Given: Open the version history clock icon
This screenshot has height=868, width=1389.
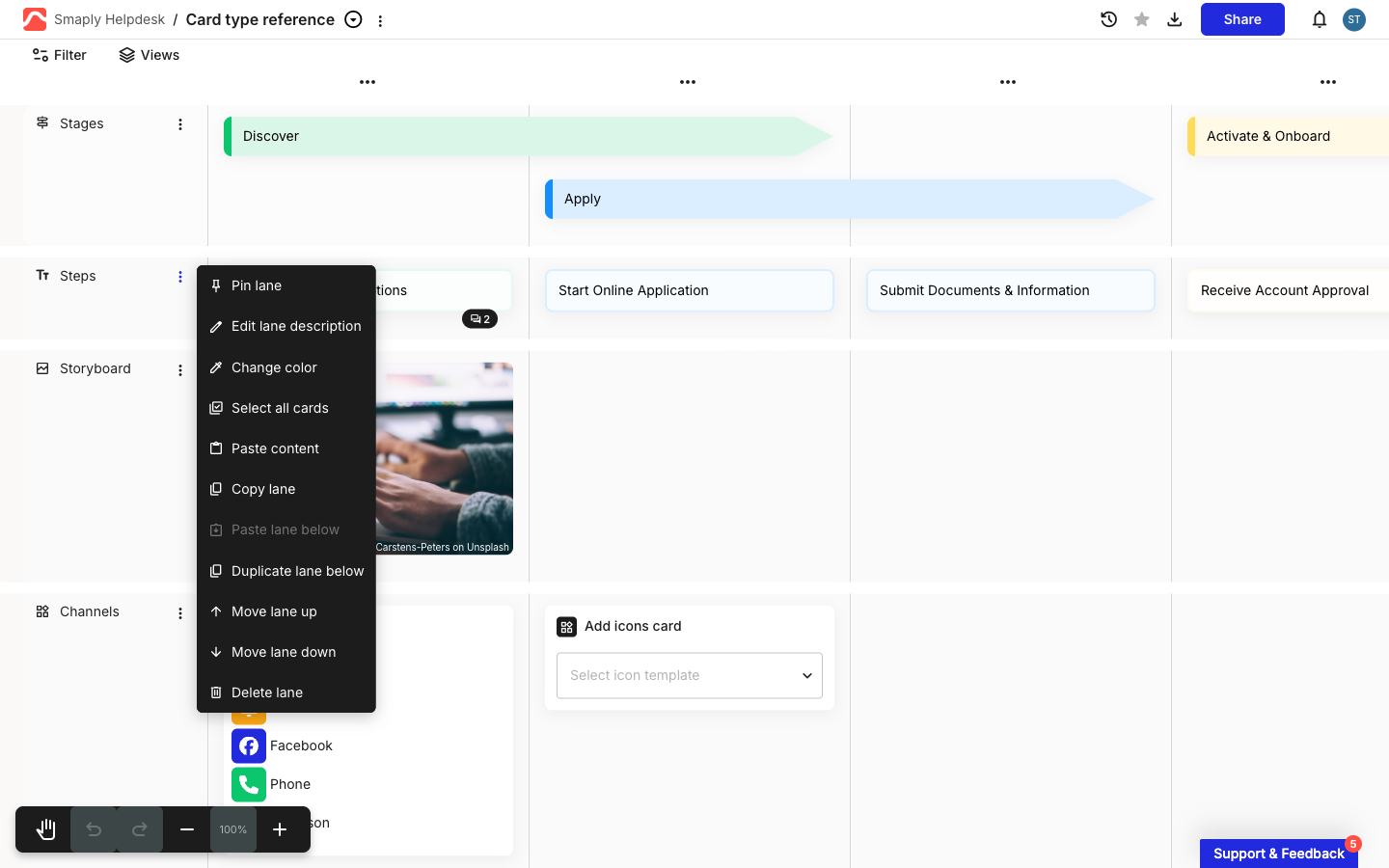Looking at the screenshot, I should (1108, 19).
